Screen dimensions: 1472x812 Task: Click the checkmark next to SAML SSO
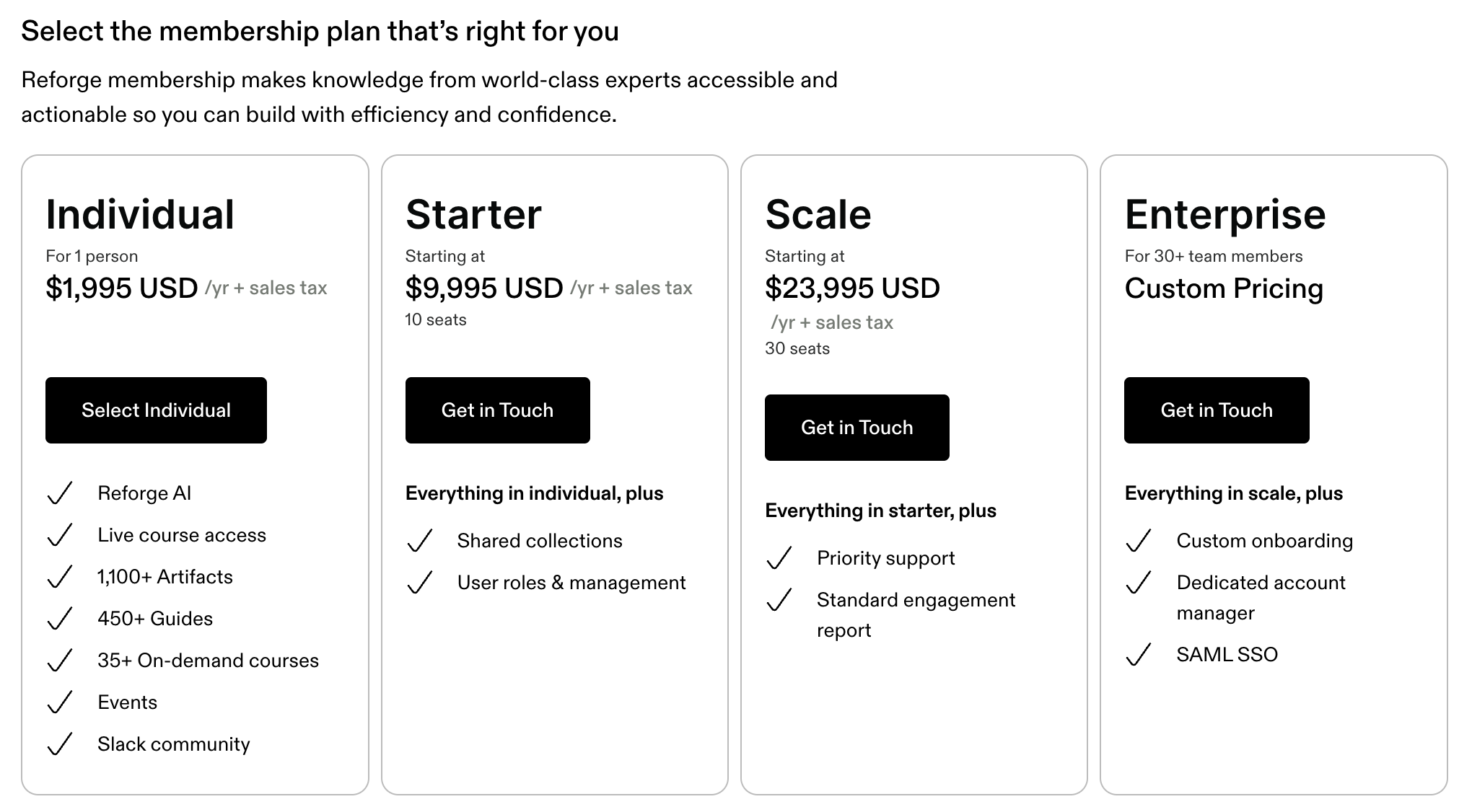point(1139,655)
